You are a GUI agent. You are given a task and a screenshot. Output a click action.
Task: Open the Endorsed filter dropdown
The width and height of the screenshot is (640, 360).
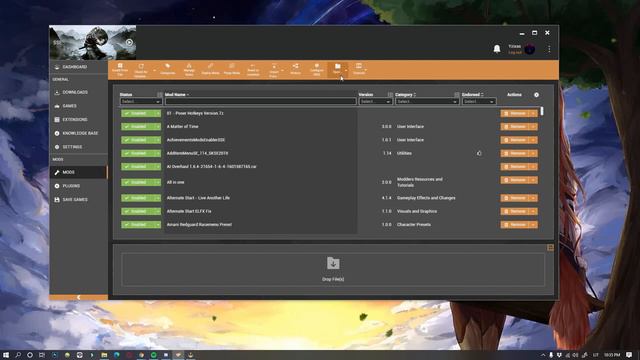pyautogui.click(x=479, y=101)
